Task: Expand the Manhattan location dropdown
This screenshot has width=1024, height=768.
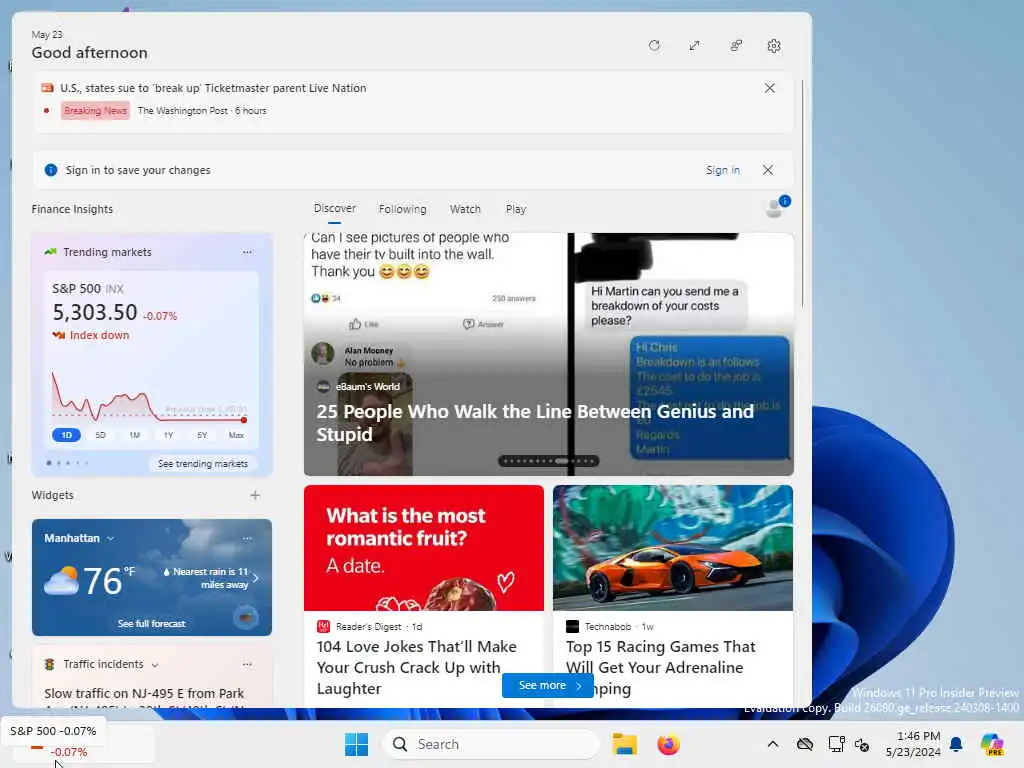Action: [x=110, y=538]
